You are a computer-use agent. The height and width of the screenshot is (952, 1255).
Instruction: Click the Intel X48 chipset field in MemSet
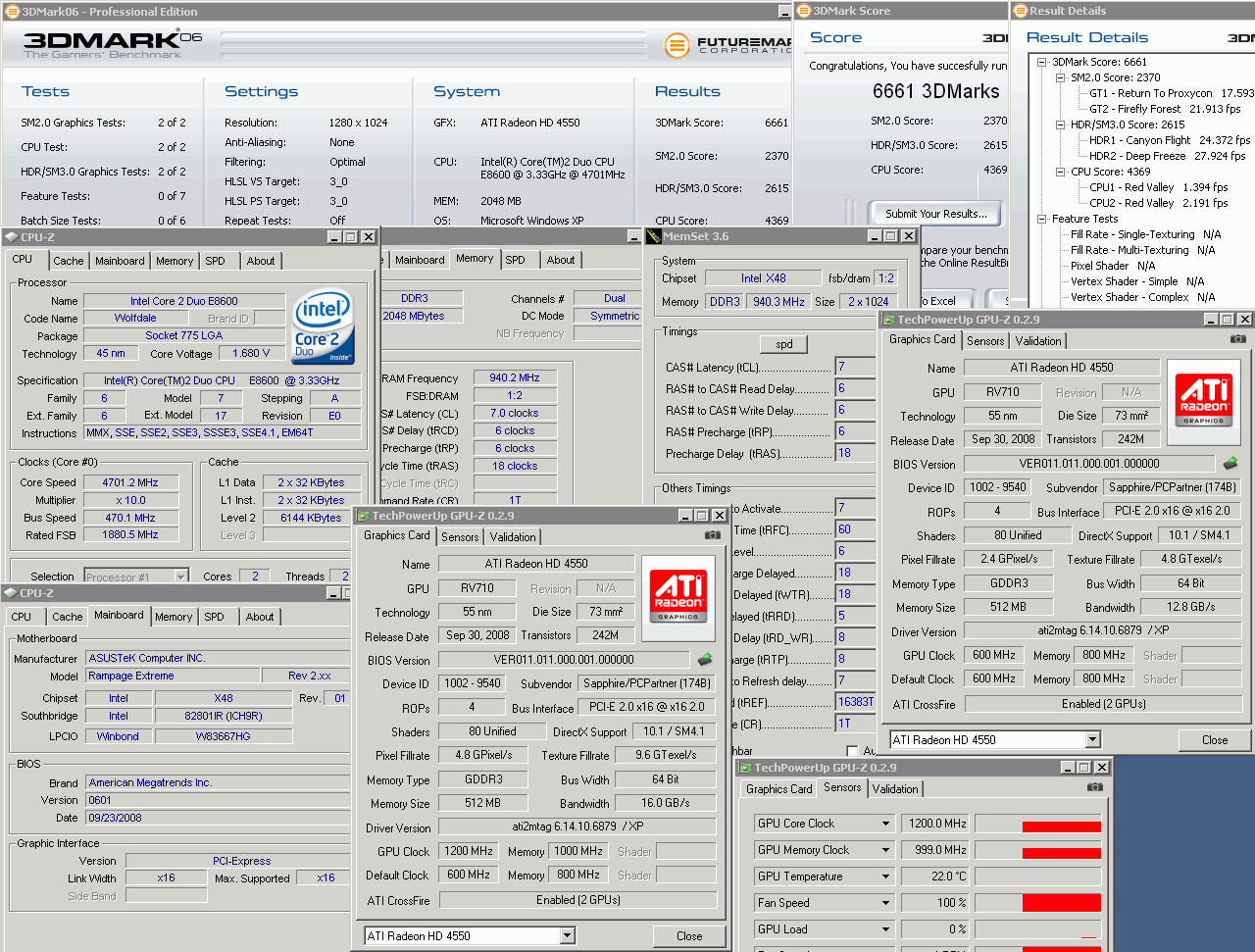[763, 277]
